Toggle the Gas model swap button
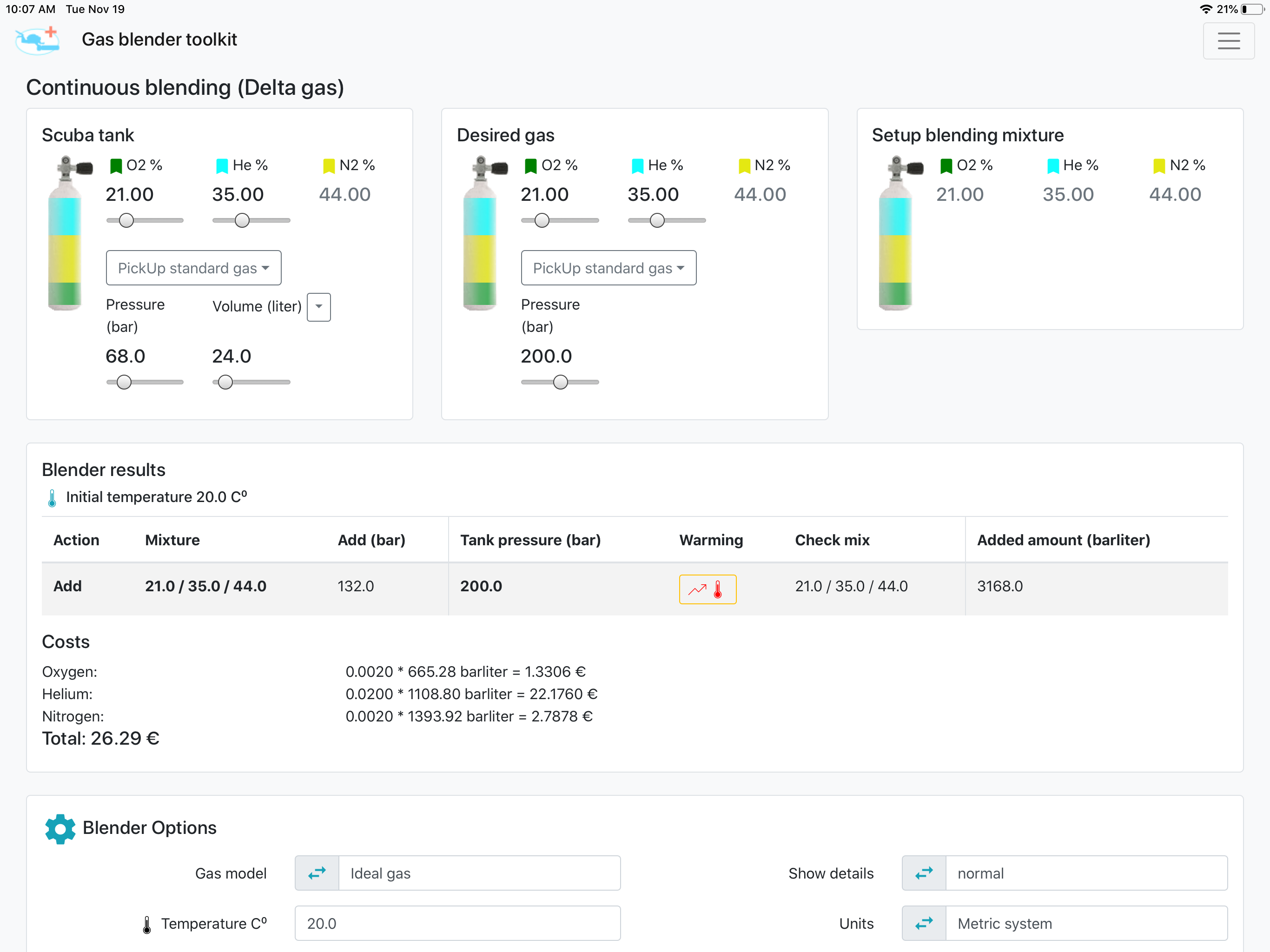 click(317, 873)
